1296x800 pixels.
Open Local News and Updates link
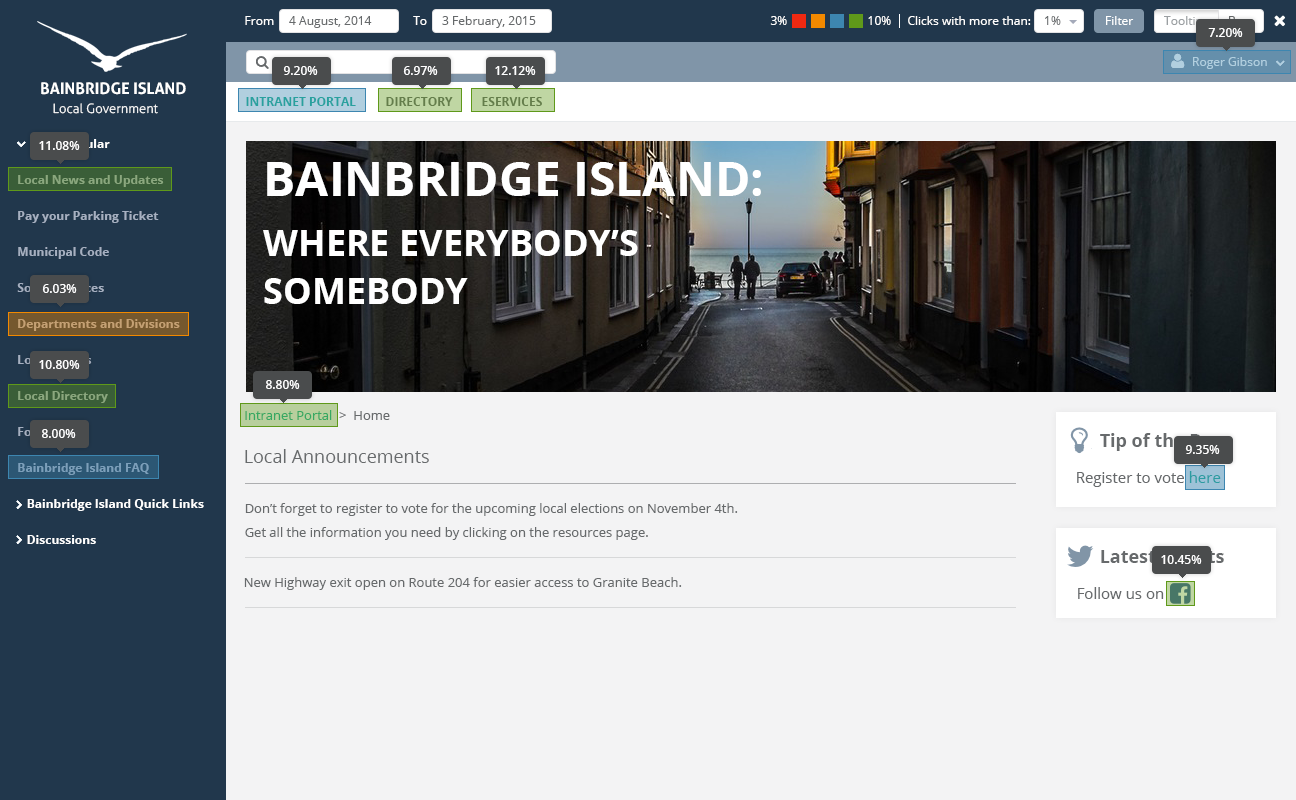point(90,180)
